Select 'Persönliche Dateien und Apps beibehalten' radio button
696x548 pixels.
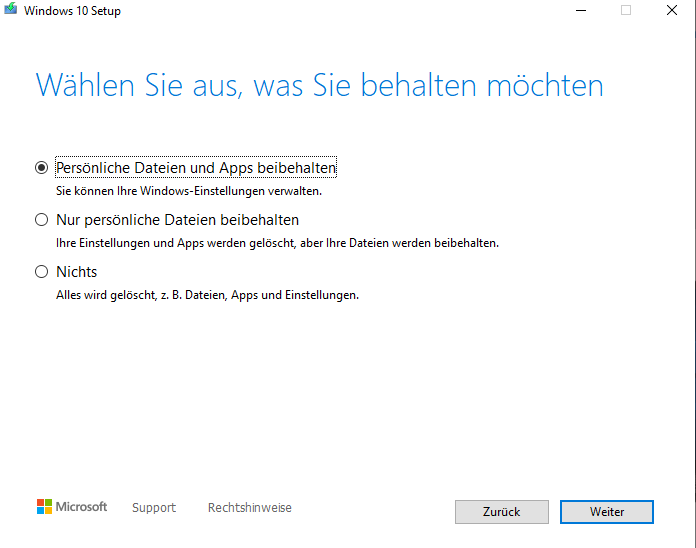click(41, 168)
